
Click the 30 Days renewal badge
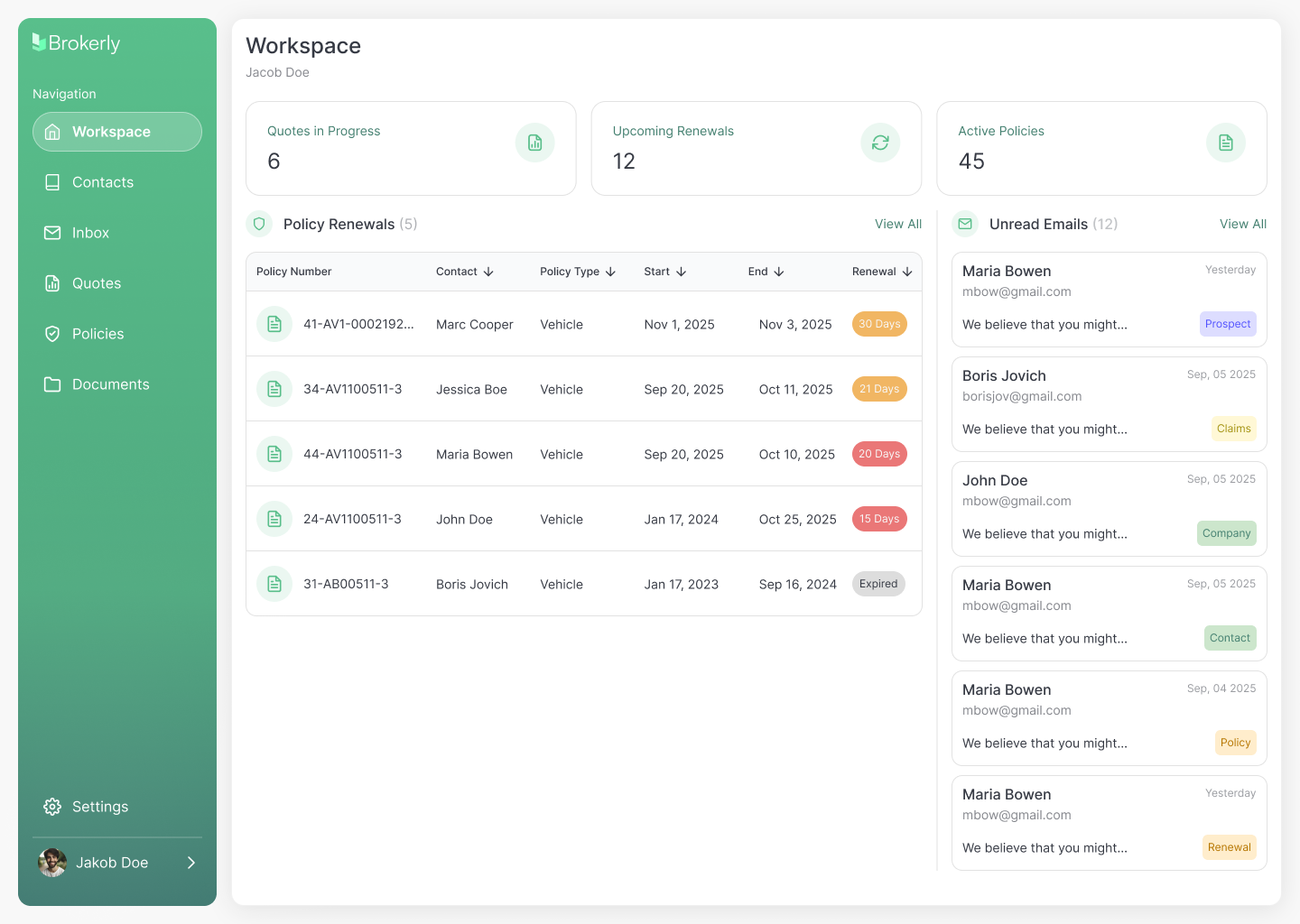click(x=879, y=324)
